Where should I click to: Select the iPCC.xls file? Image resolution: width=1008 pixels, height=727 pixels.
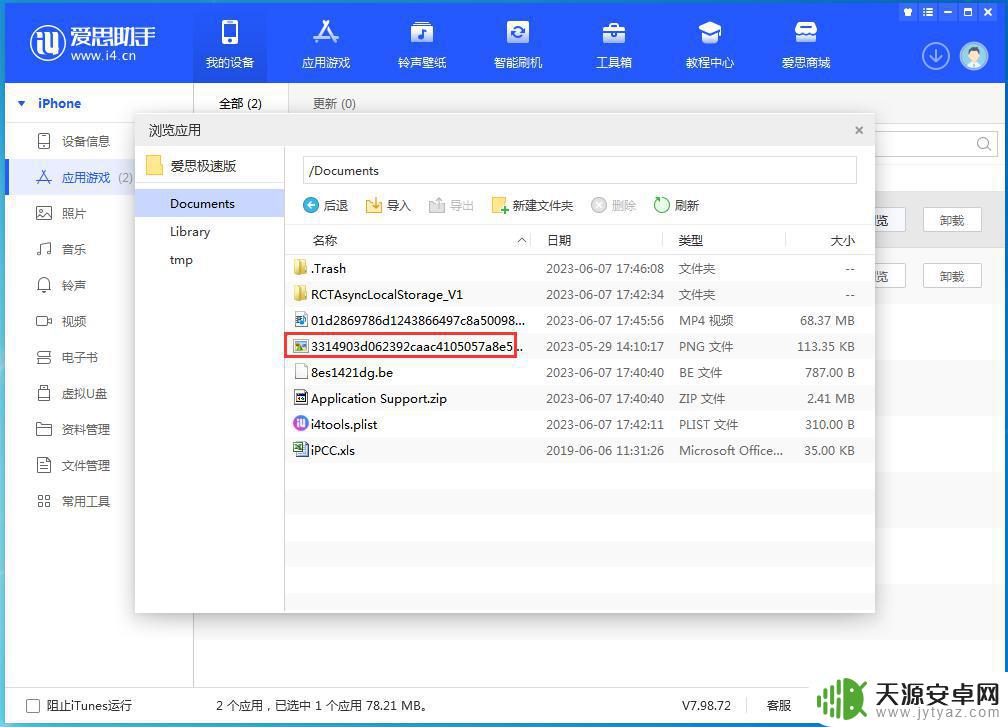[579, 450]
